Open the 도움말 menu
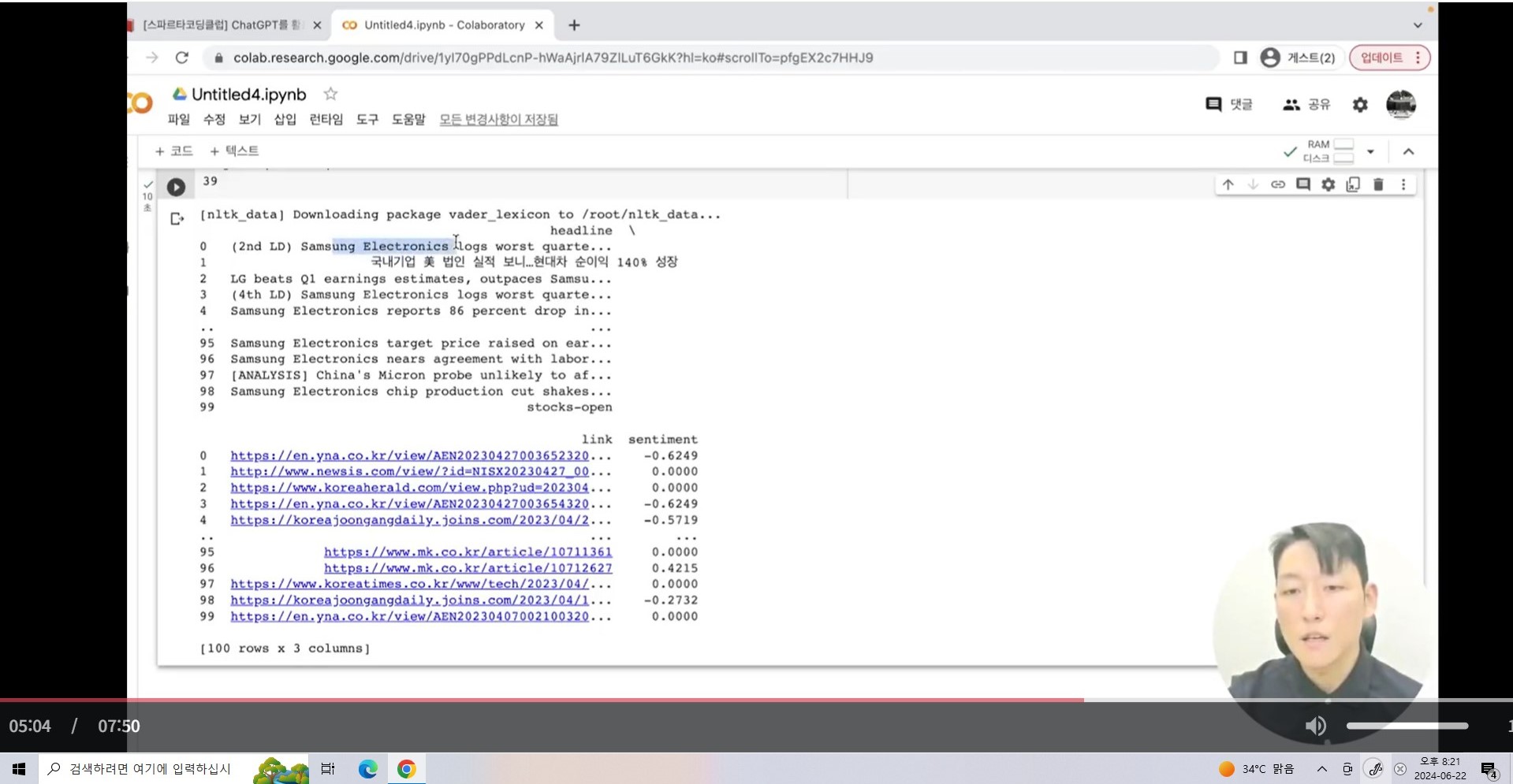The image size is (1513, 784). [408, 119]
